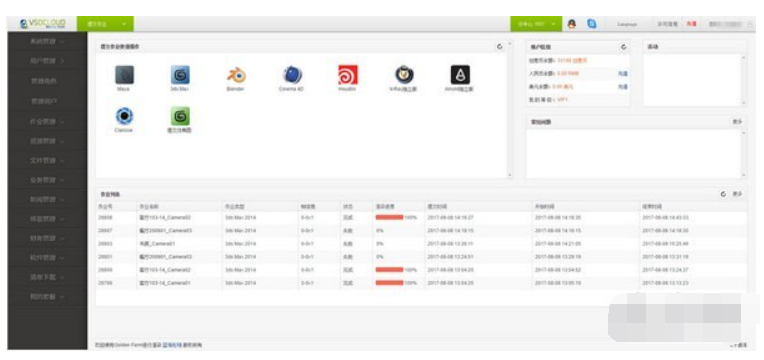Select the V-Ray standalone icon
Image resolution: width=764 pixels, height=360 pixels.
click(404, 75)
